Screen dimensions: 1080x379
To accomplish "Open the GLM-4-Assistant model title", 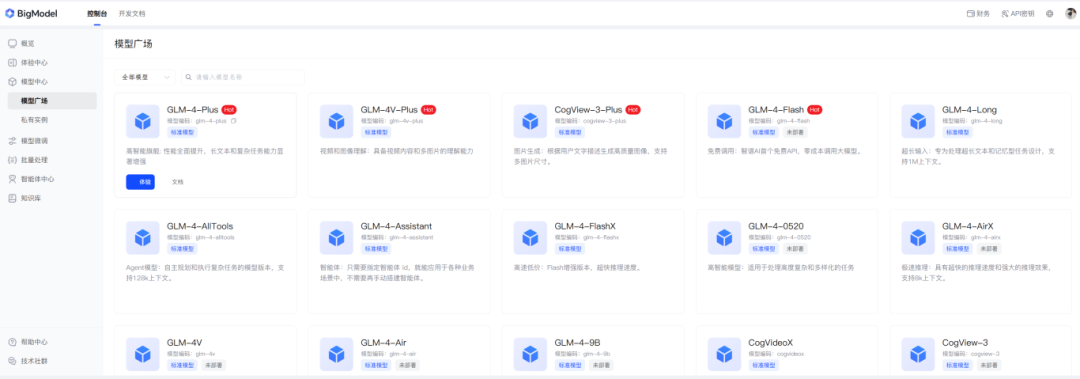I will pos(396,226).
